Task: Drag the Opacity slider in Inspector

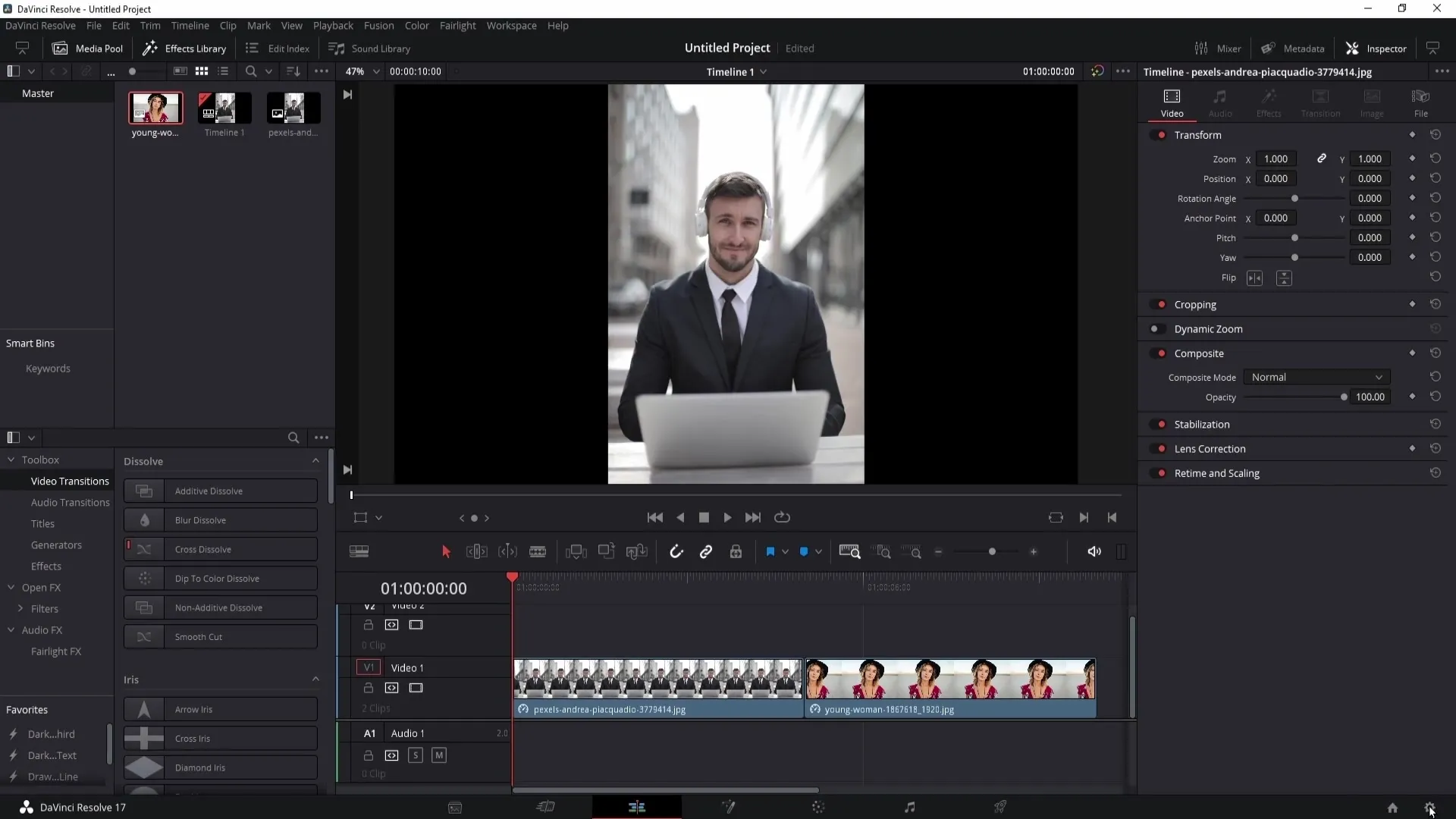Action: tap(1343, 397)
